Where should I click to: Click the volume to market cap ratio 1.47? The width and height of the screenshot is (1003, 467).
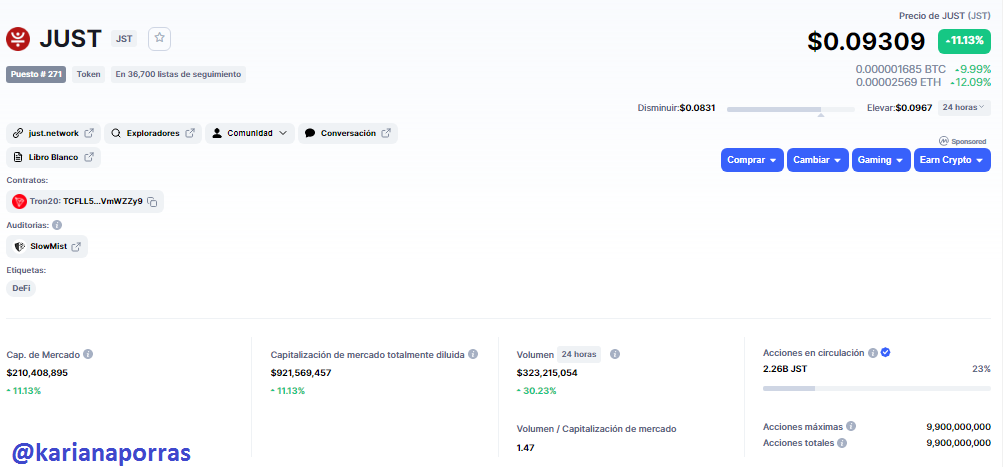tap(525, 448)
